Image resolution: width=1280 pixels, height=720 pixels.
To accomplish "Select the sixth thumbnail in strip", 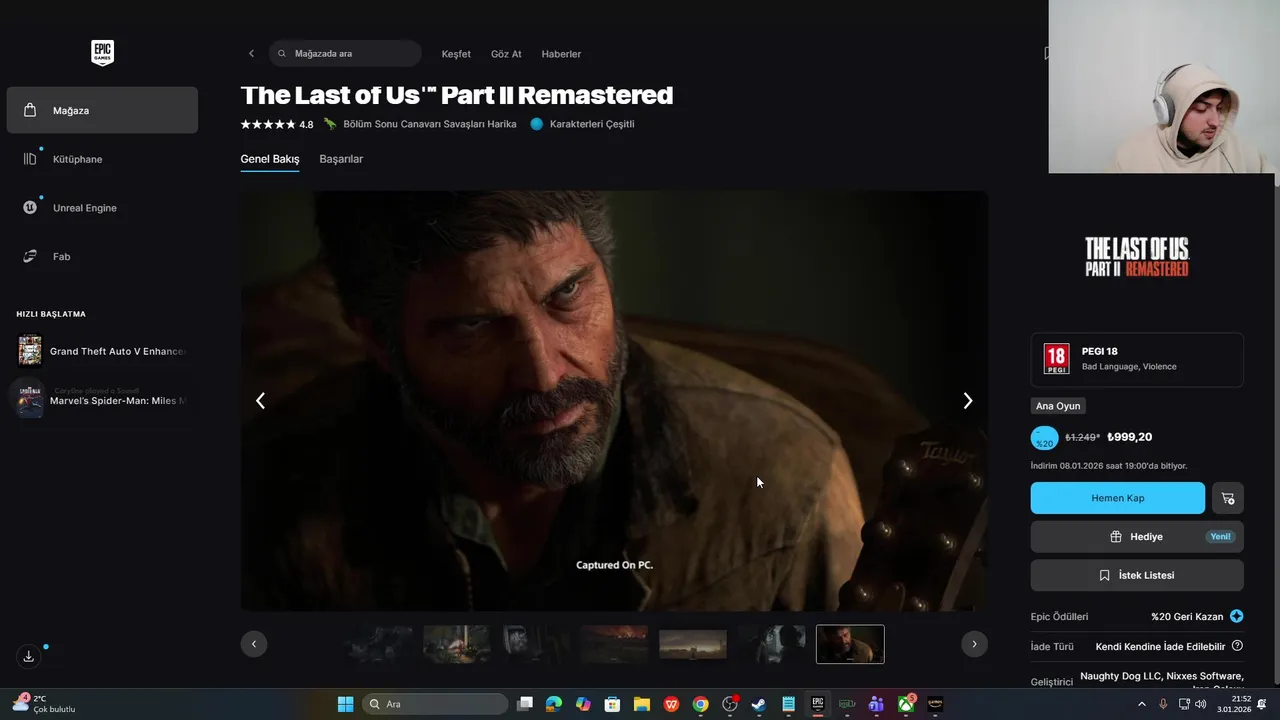I will pos(771,644).
